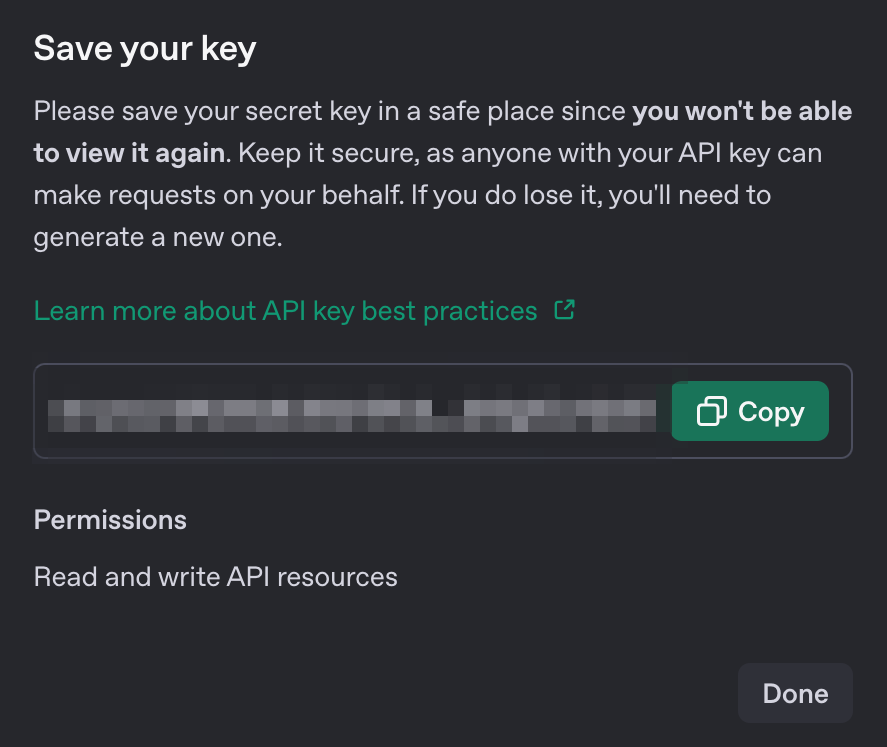Select the external link icon beside best practices
This screenshot has width=887, height=747.
tap(565, 310)
